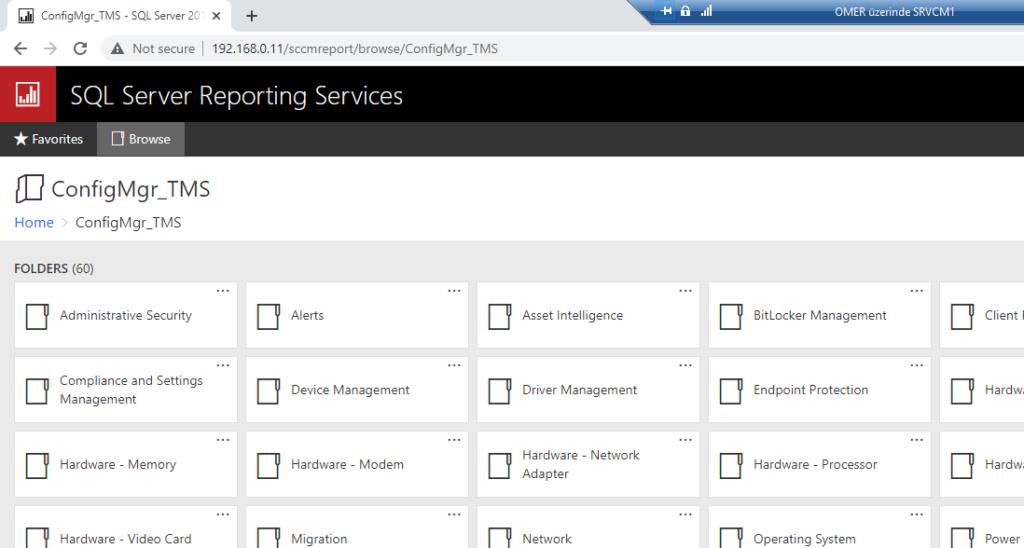Open ellipsis menu for Hardware - Memory
The image size is (1024, 548).
point(223,440)
